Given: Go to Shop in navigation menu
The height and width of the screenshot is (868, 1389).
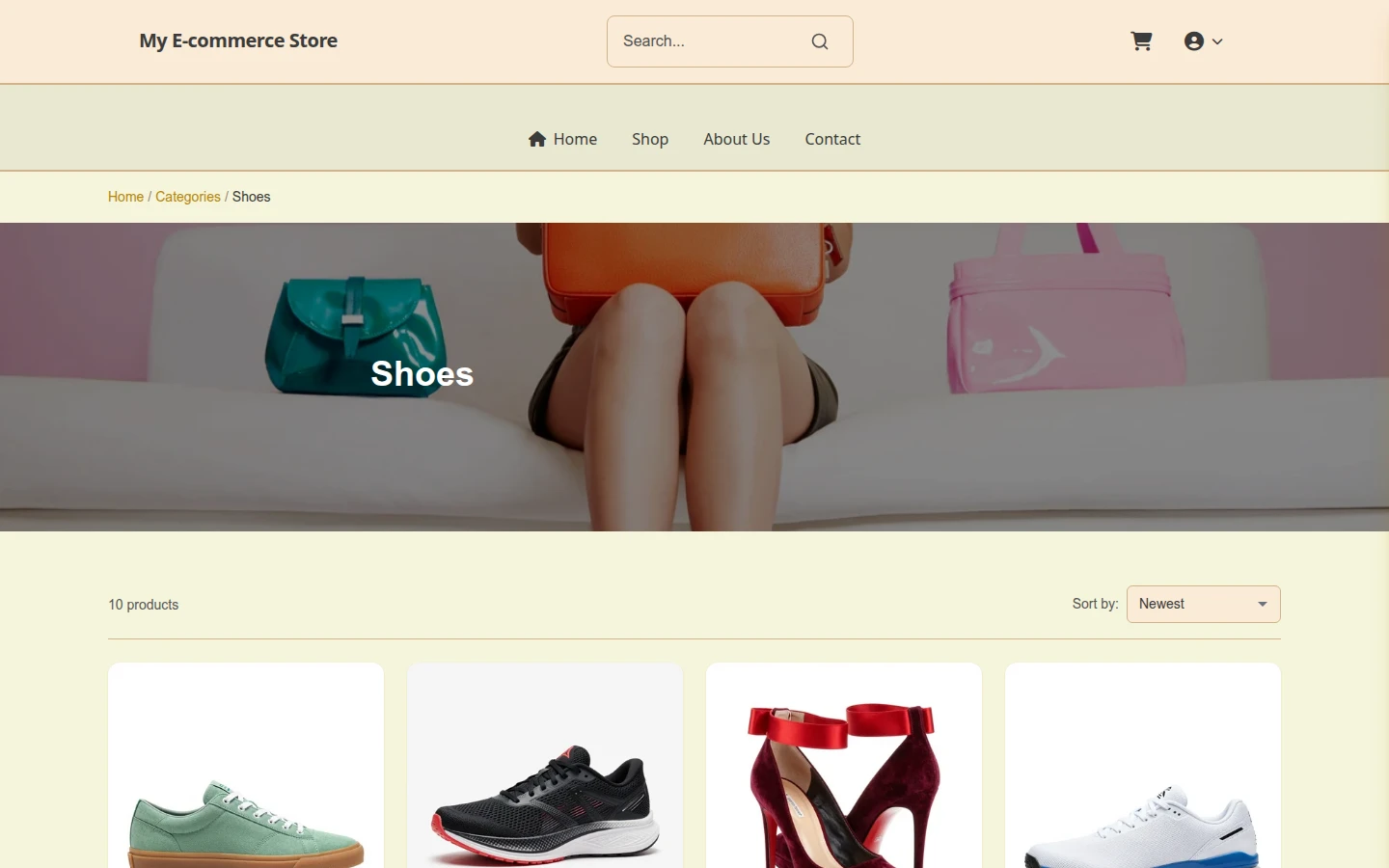Looking at the screenshot, I should (650, 139).
